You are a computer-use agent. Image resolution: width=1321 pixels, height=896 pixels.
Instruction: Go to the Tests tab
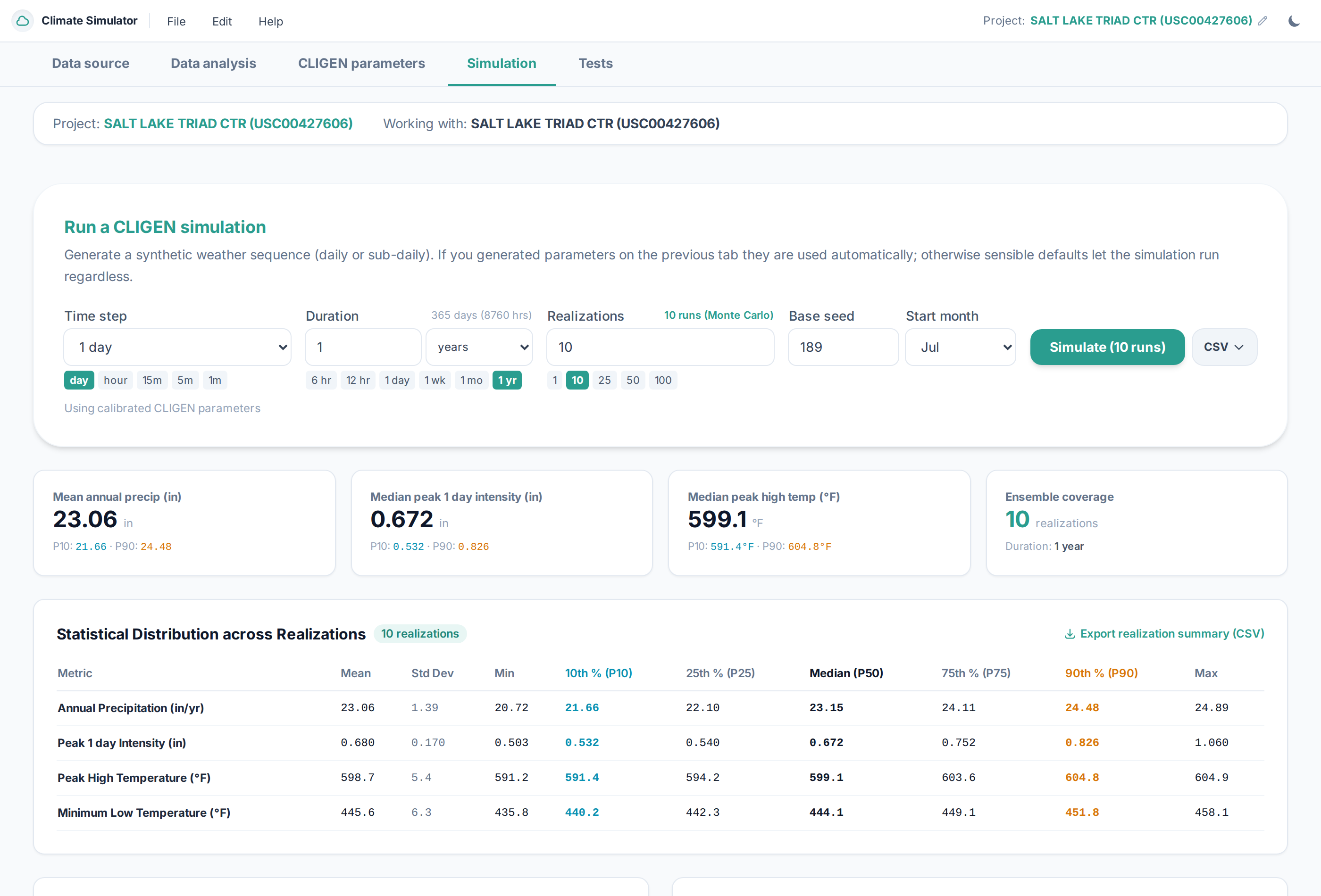[595, 64]
